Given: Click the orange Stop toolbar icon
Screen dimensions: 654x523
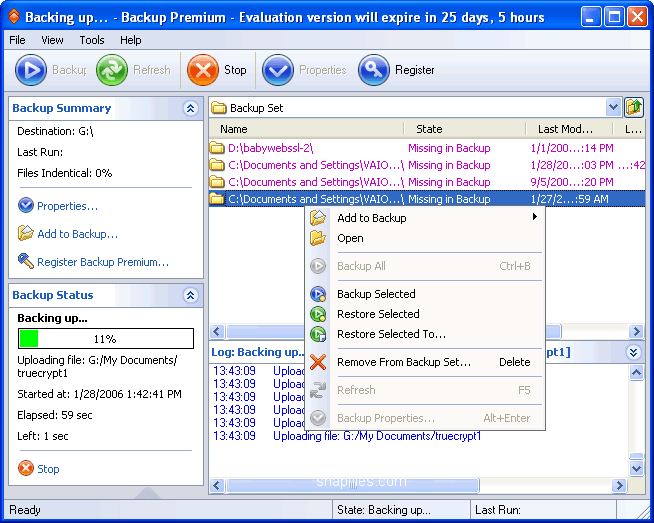Looking at the screenshot, I should (203, 70).
